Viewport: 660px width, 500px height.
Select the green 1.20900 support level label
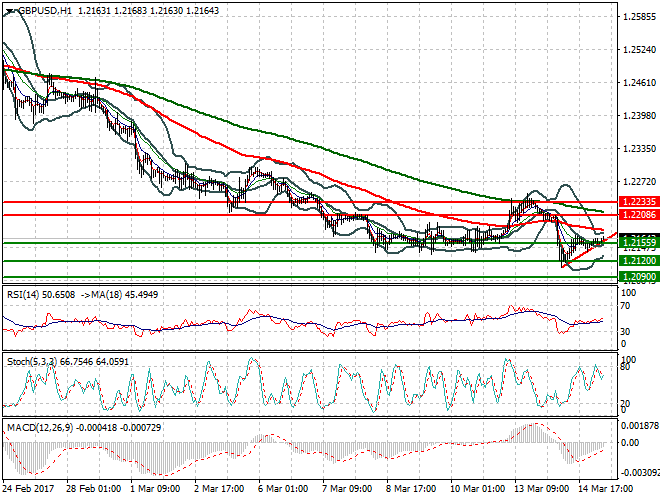tap(636, 276)
